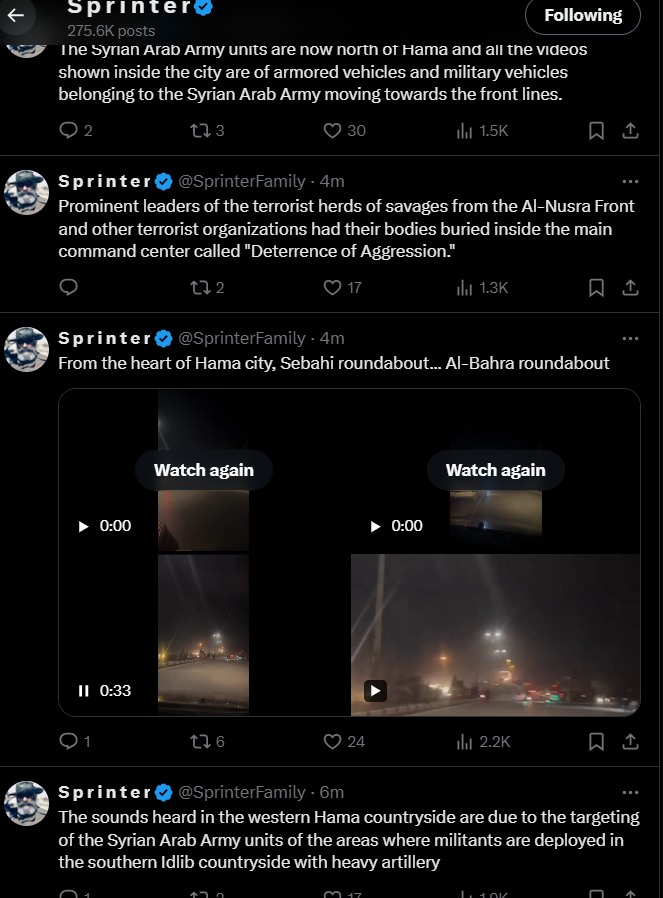Reply to the Hama city roundabout post
663x898 pixels.
(69, 741)
